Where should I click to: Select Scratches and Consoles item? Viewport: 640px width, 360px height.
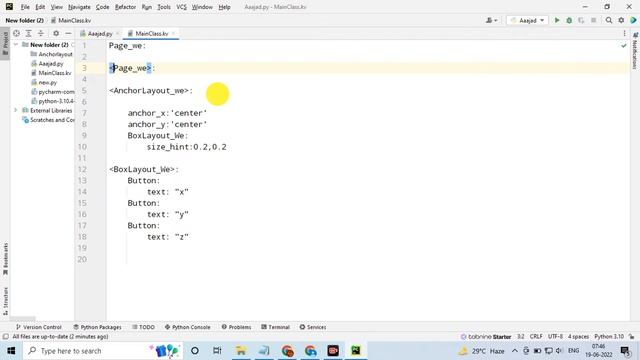click(48, 120)
